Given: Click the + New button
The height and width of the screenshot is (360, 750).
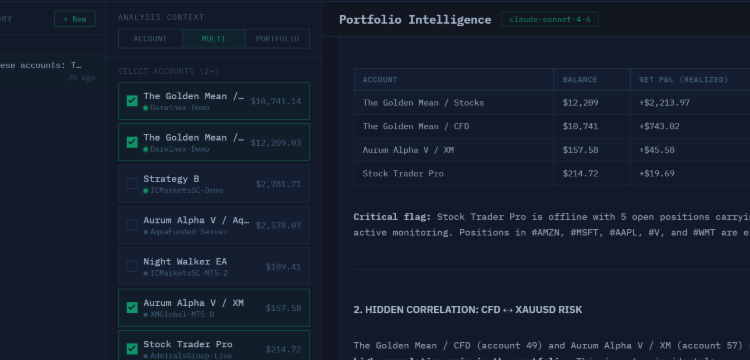Looking at the screenshot, I should (75, 19).
